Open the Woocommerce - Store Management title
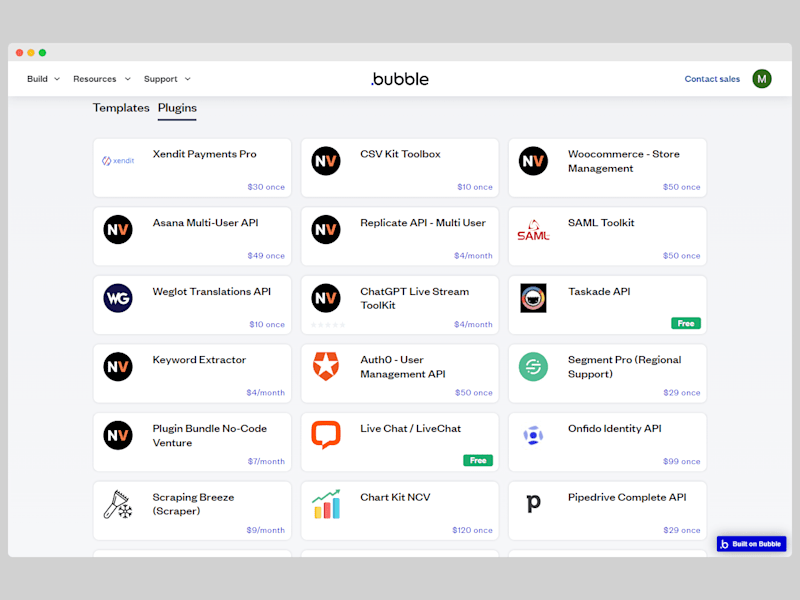Screen dimensions: 800x600 (623, 161)
